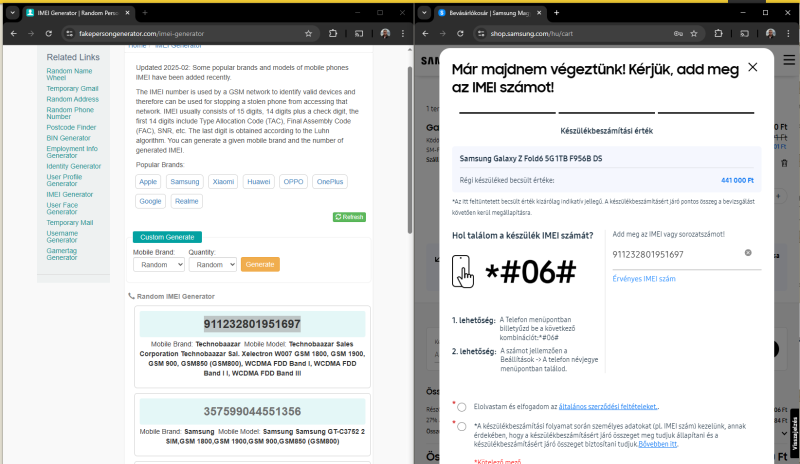Open Random Address link
The image size is (800, 464).
(72, 99)
